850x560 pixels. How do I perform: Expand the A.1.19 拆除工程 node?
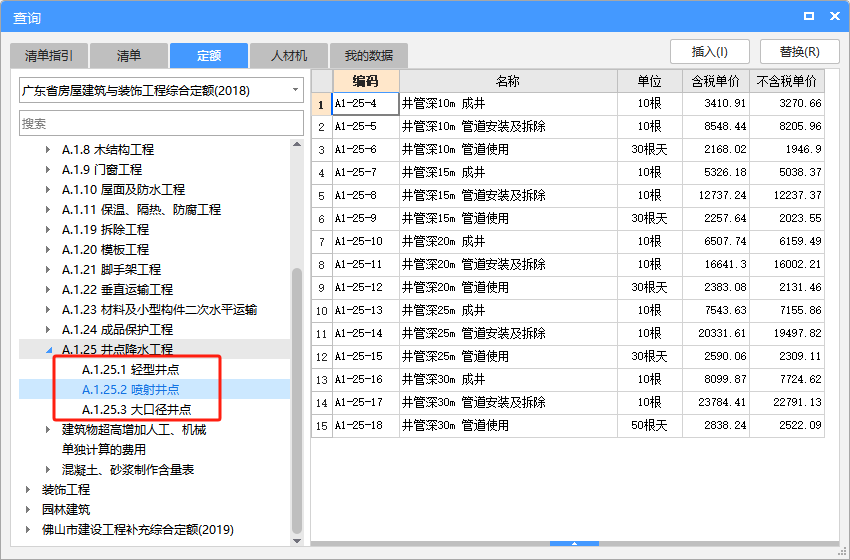(x=48, y=229)
